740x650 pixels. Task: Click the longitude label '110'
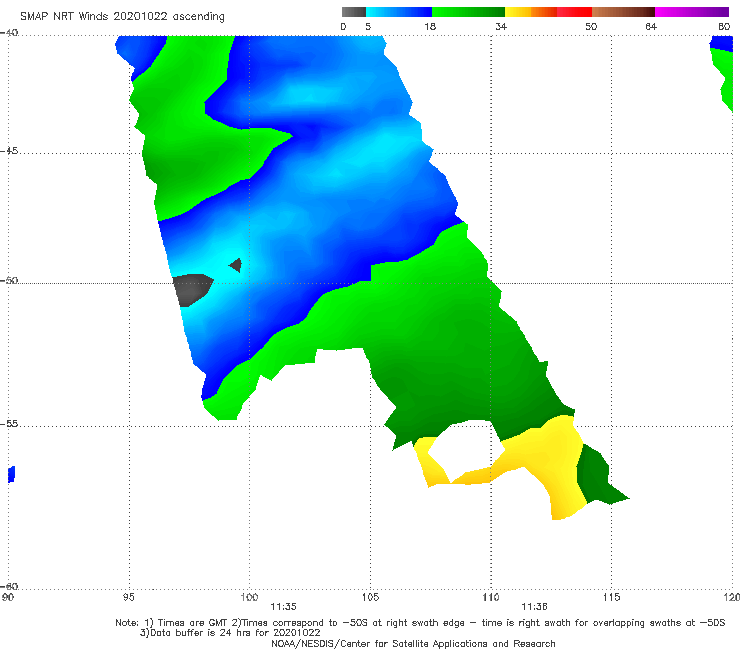coord(491,597)
